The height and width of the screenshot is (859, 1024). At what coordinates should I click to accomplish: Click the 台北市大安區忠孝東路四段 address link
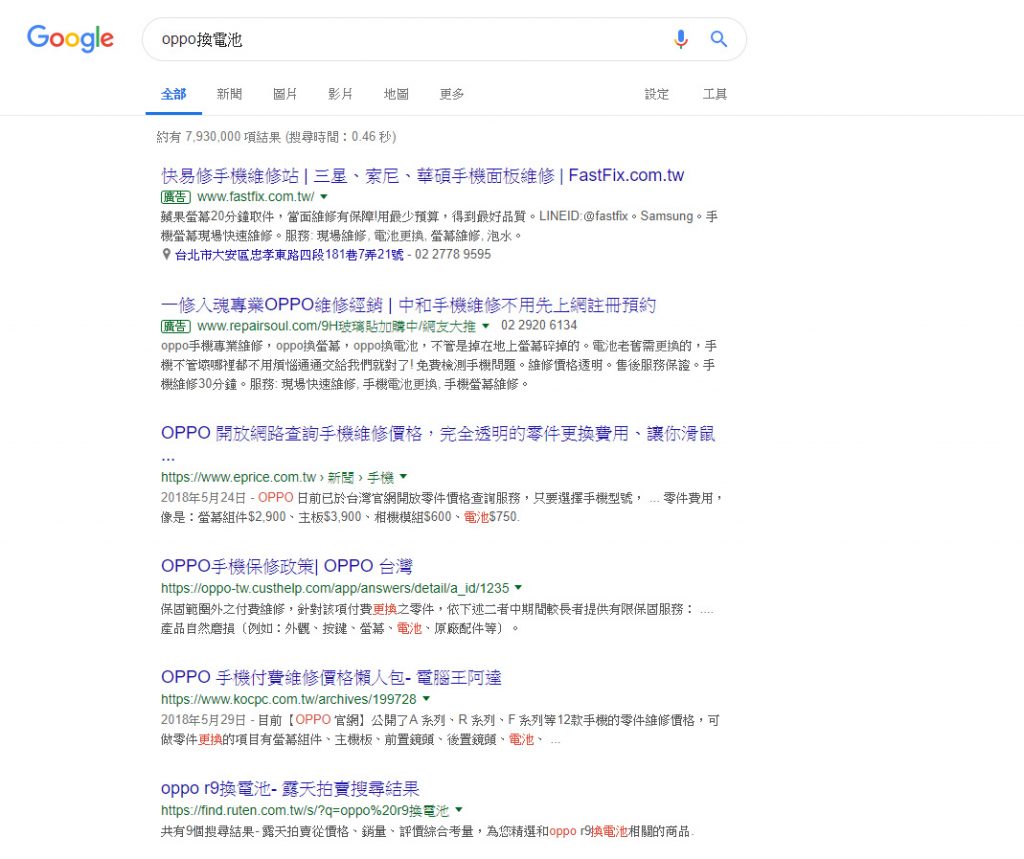(x=289, y=254)
